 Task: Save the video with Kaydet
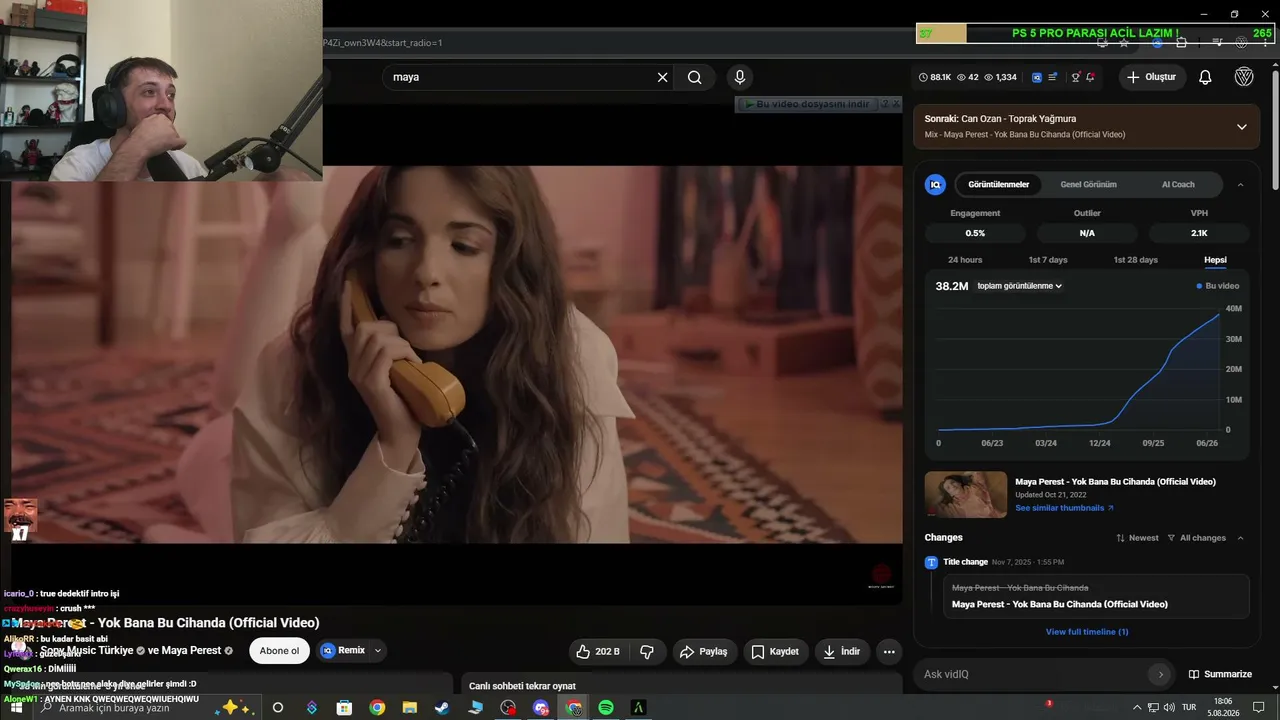click(775, 651)
